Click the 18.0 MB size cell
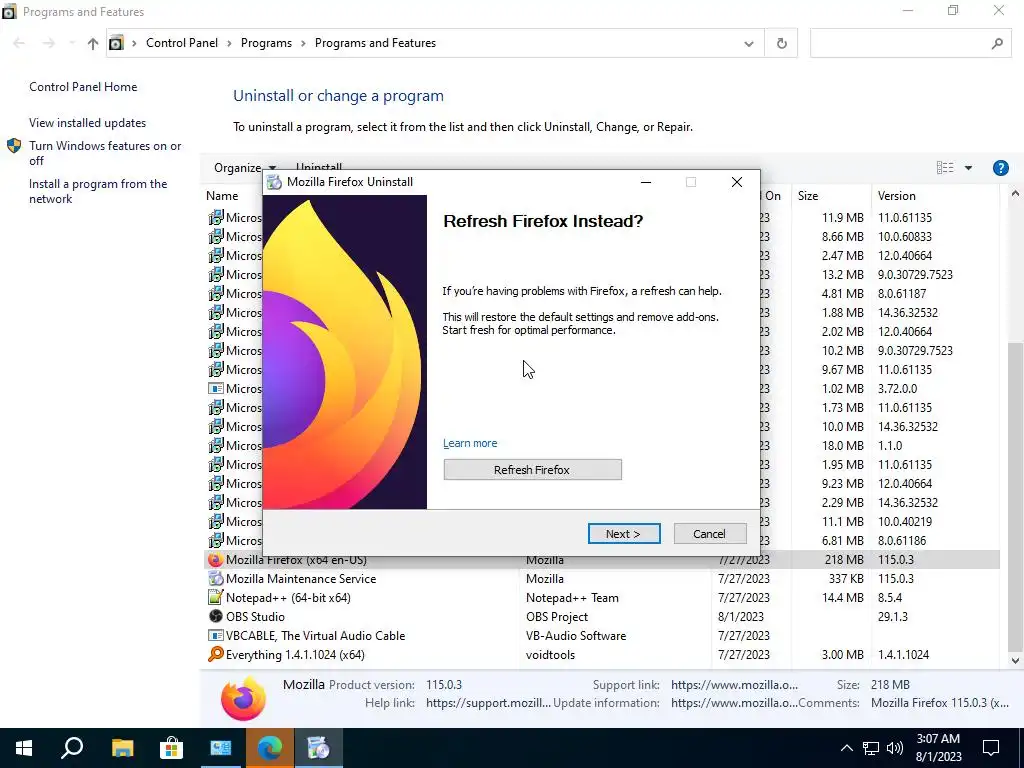The width and height of the screenshot is (1024, 768). coord(842,445)
